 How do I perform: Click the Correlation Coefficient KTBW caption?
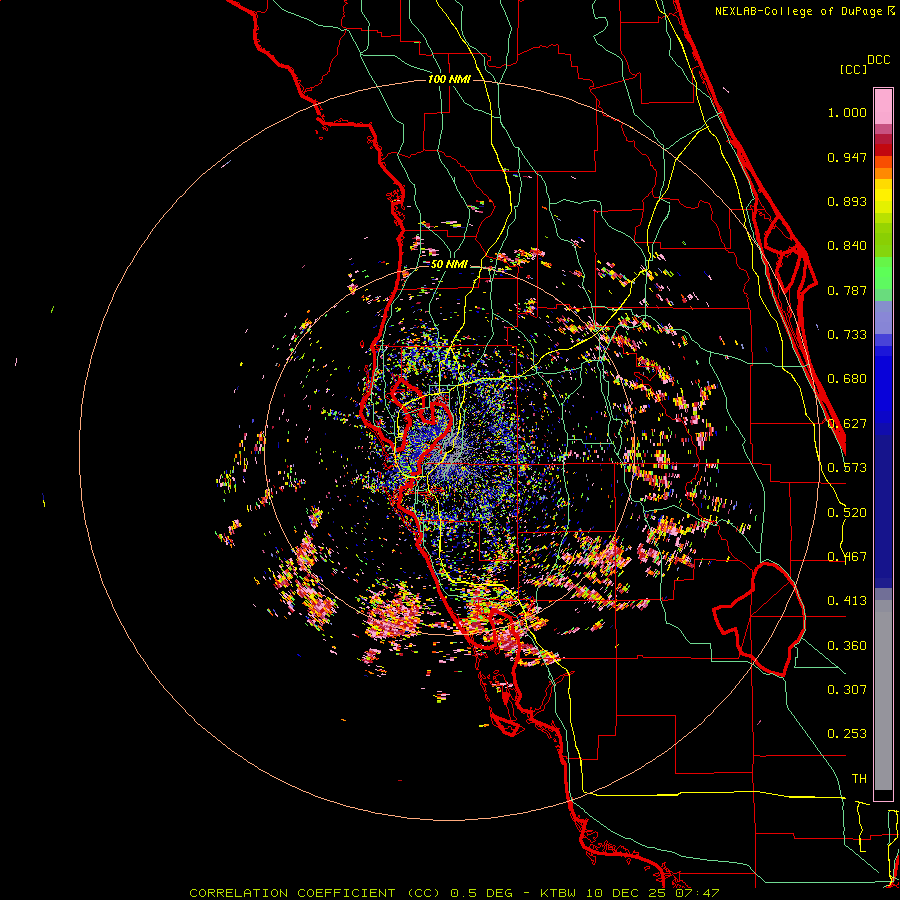pyautogui.click(x=454, y=893)
